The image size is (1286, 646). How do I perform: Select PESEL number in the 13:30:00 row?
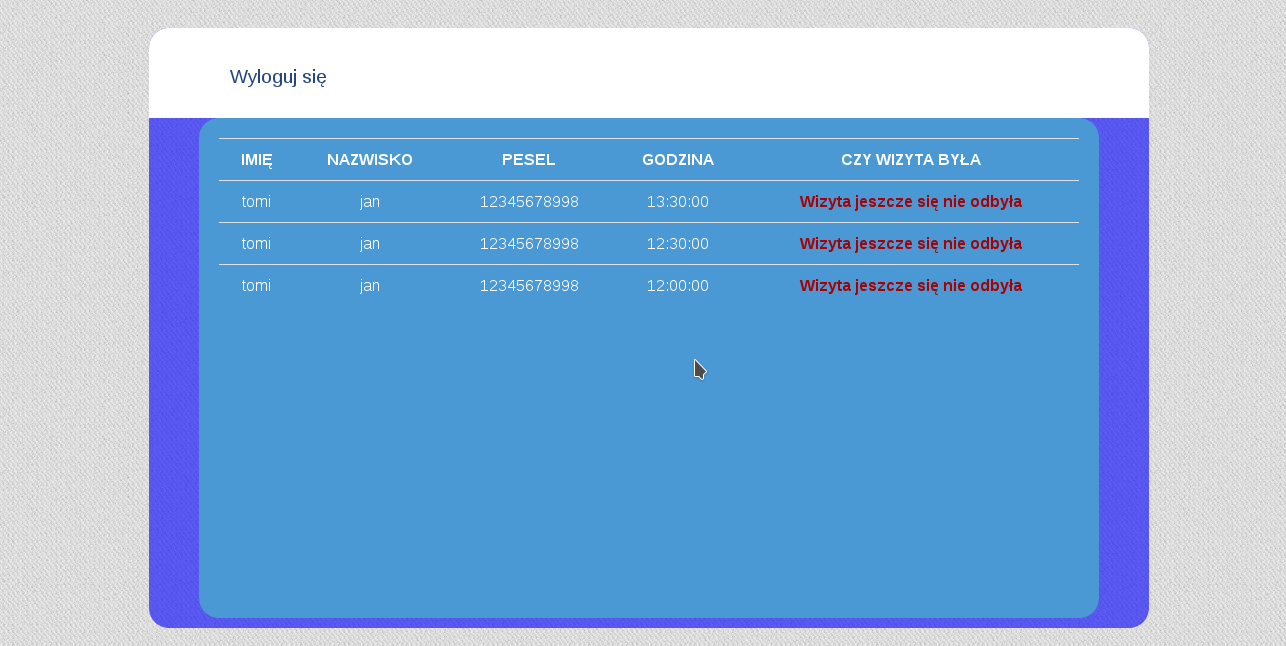pos(528,202)
